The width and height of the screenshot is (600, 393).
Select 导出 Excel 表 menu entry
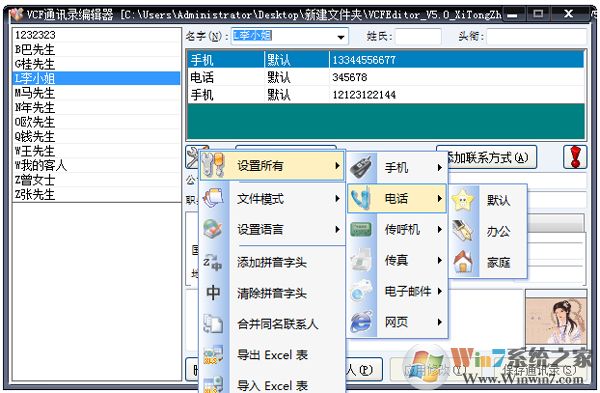click(272, 355)
